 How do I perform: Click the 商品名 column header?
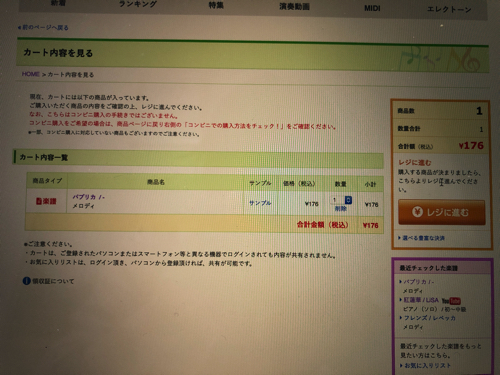click(156, 182)
